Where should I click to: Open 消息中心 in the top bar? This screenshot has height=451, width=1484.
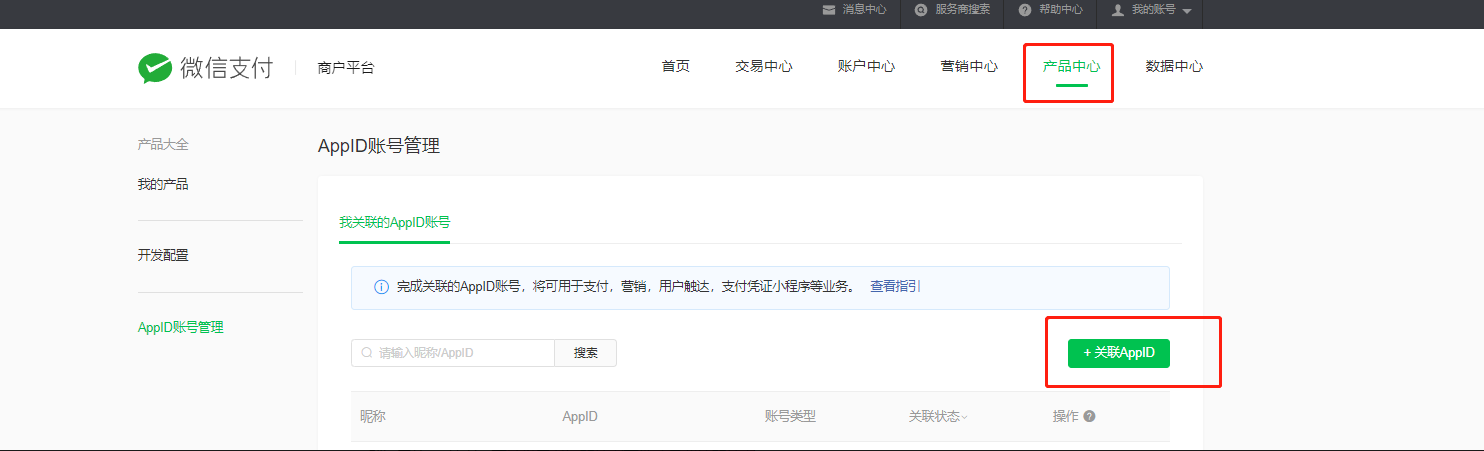pyautogui.click(x=864, y=10)
